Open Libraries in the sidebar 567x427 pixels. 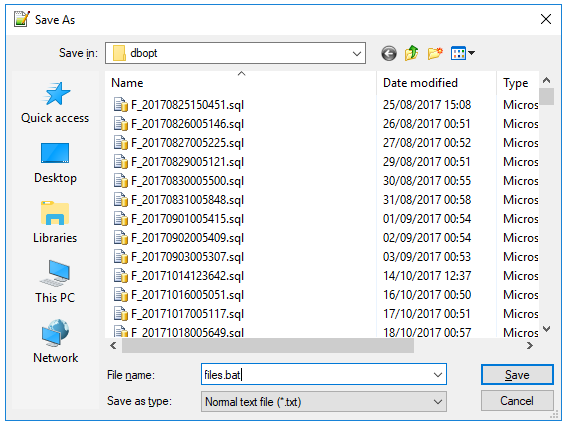(x=55, y=223)
